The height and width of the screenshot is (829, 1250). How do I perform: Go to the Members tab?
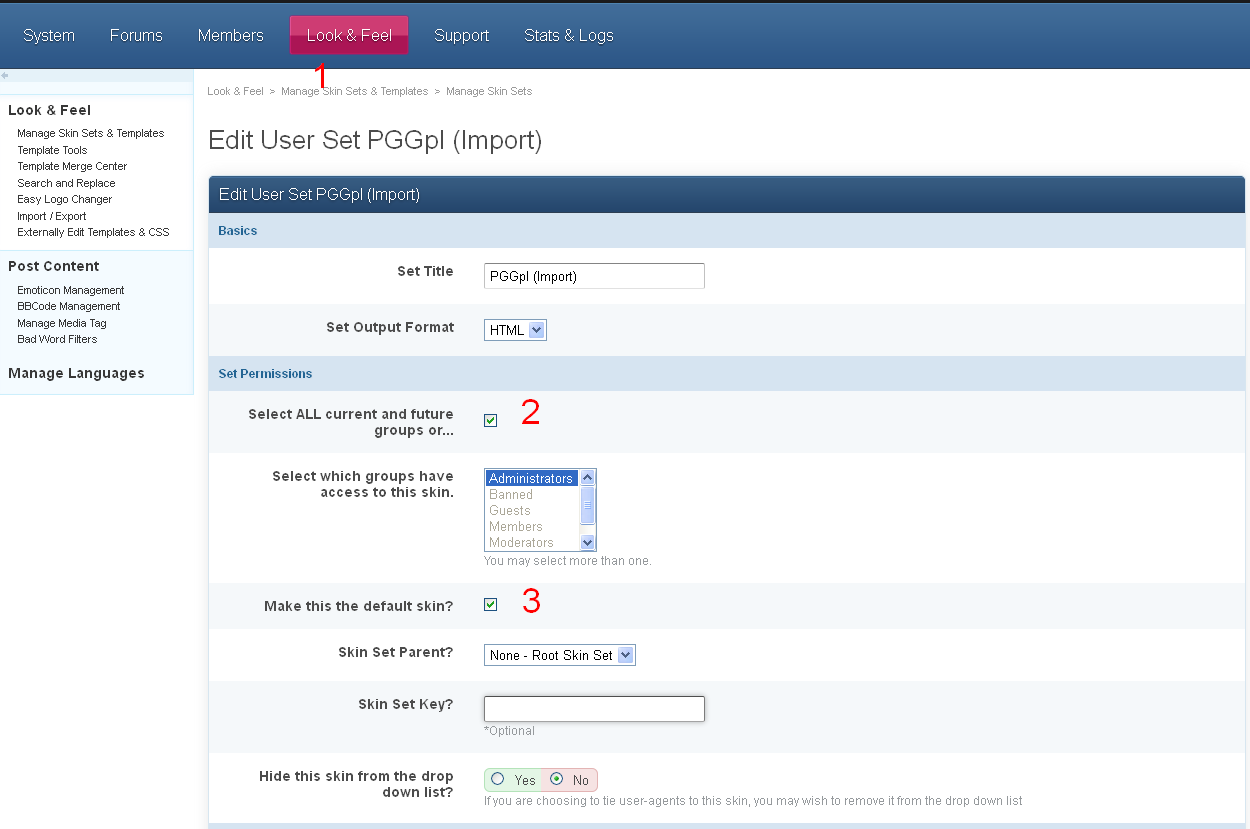230,35
